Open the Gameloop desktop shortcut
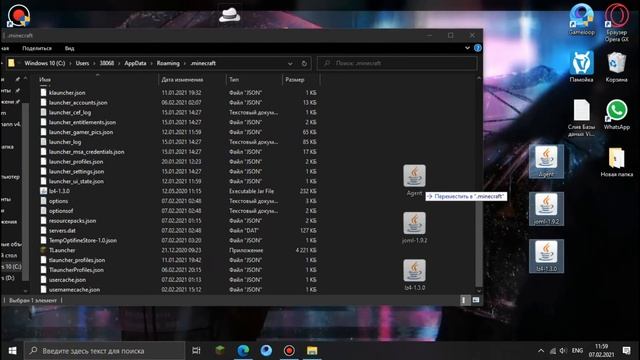640x360 pixels. click(x=582, y=20)
